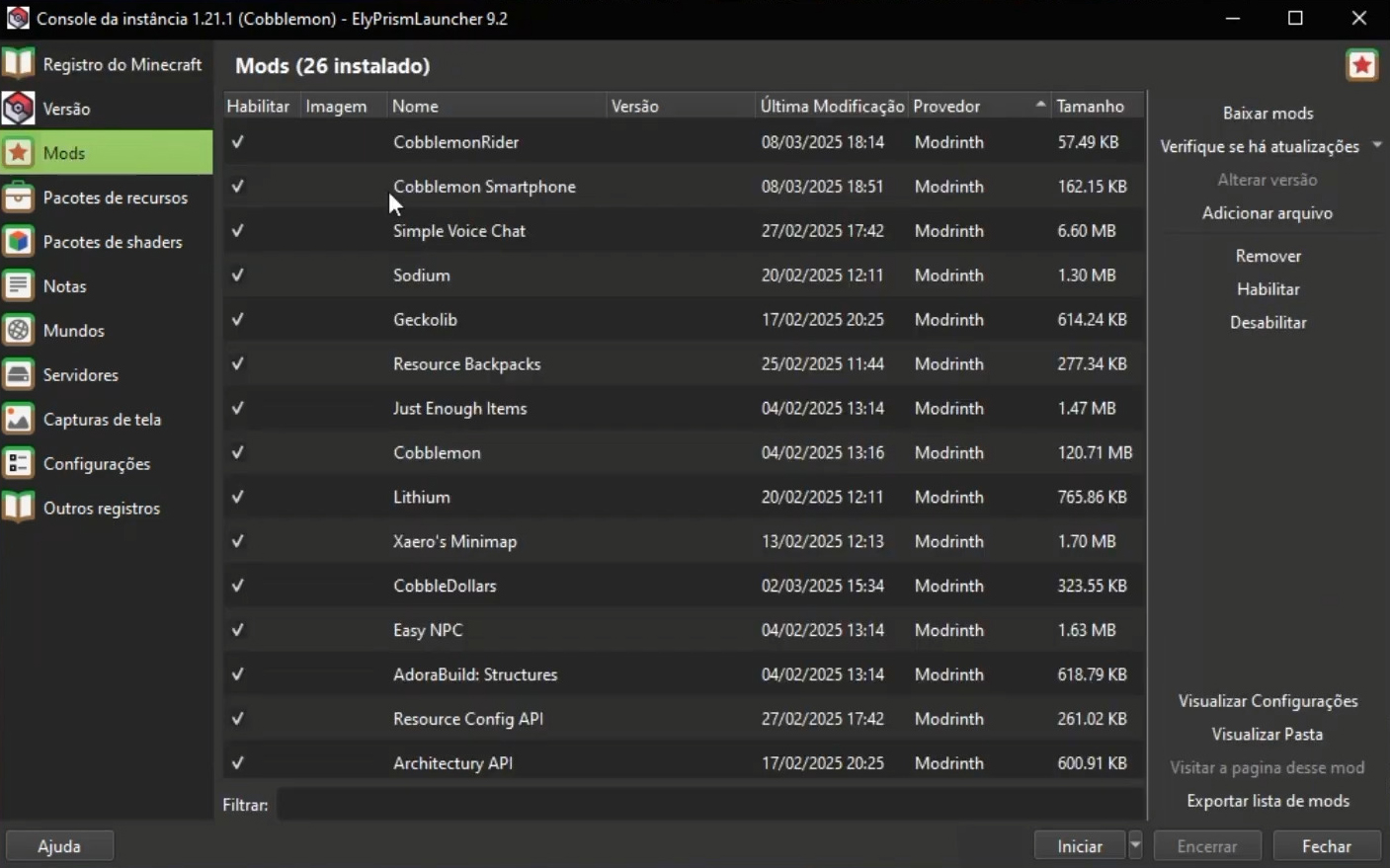
Task: Click the Desabilitar button
Action: coord(1267,323)
